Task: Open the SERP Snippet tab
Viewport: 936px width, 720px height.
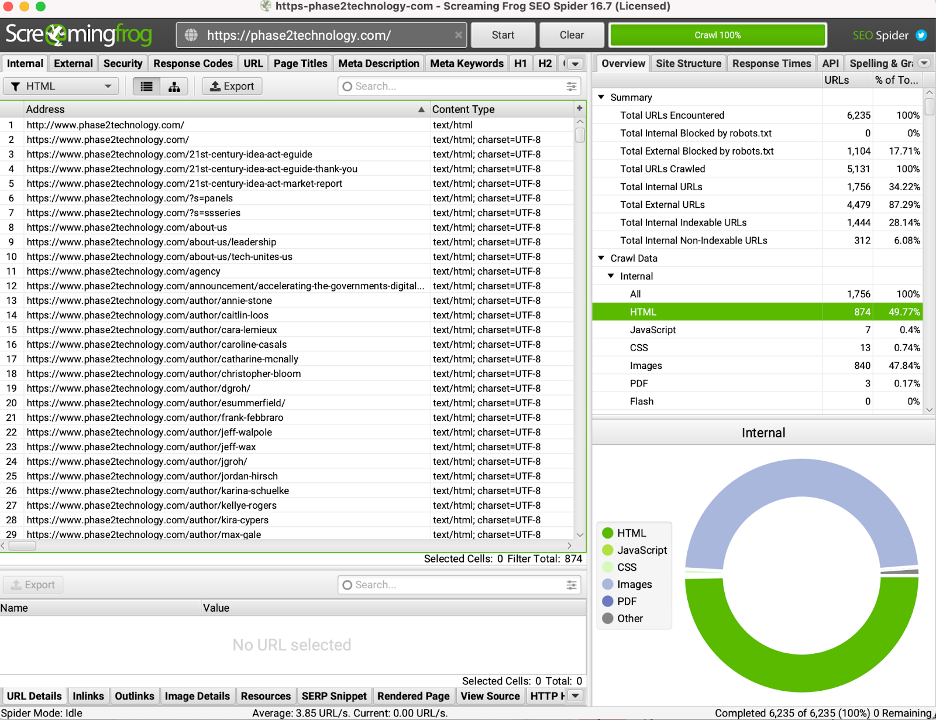Action: (x=334, y=696)
